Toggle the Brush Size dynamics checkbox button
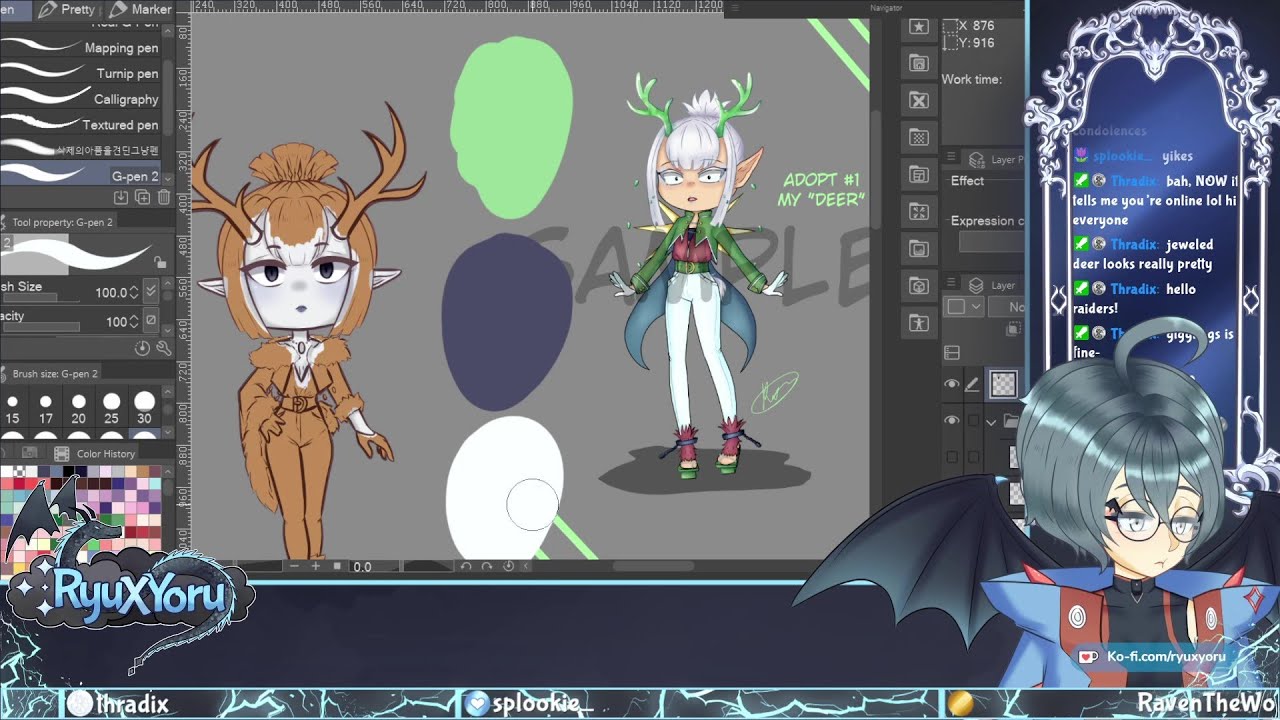The image size is (1280, 720). [151, 292]
